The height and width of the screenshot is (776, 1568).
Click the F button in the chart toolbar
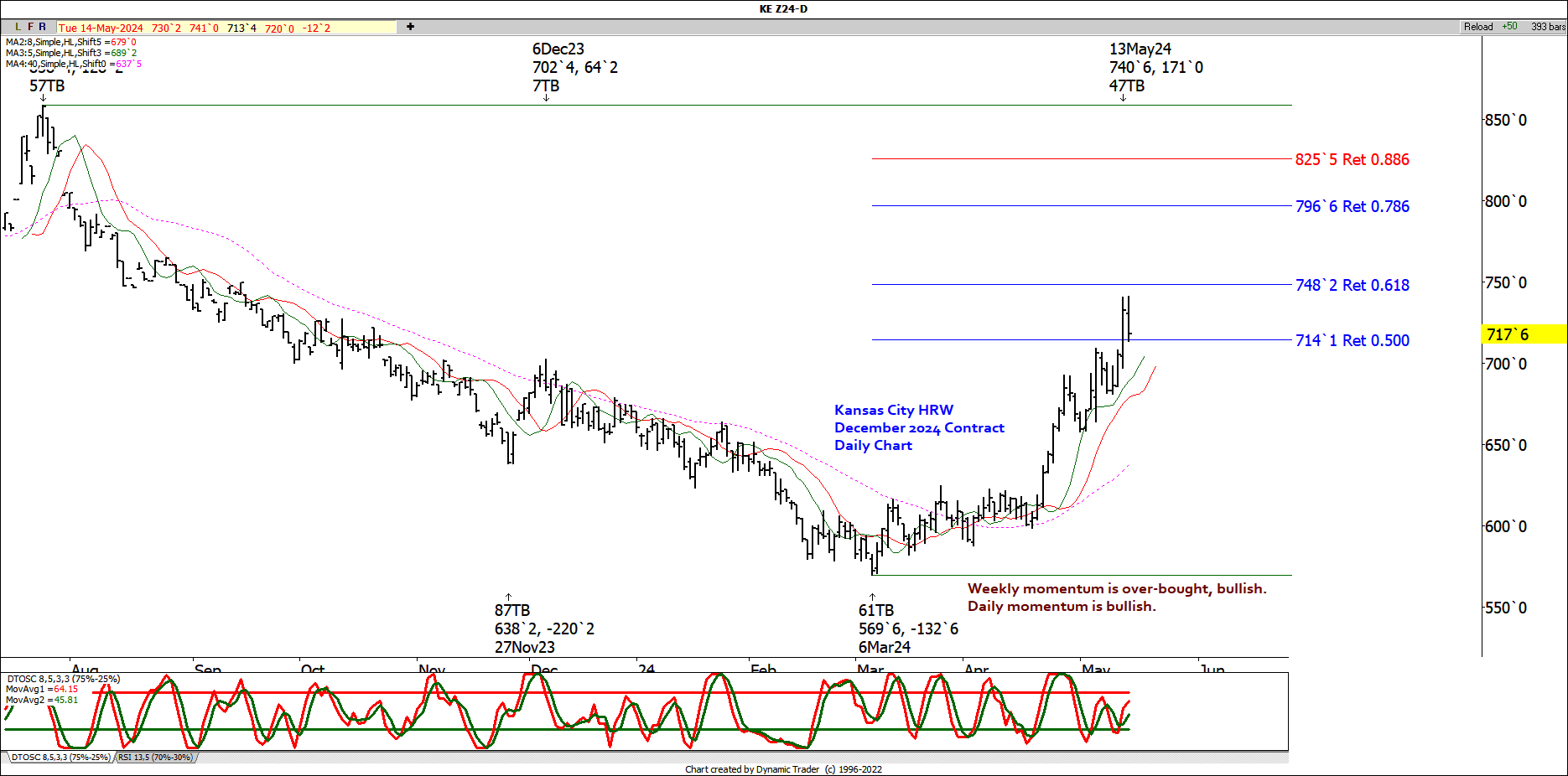pos(31,27)
